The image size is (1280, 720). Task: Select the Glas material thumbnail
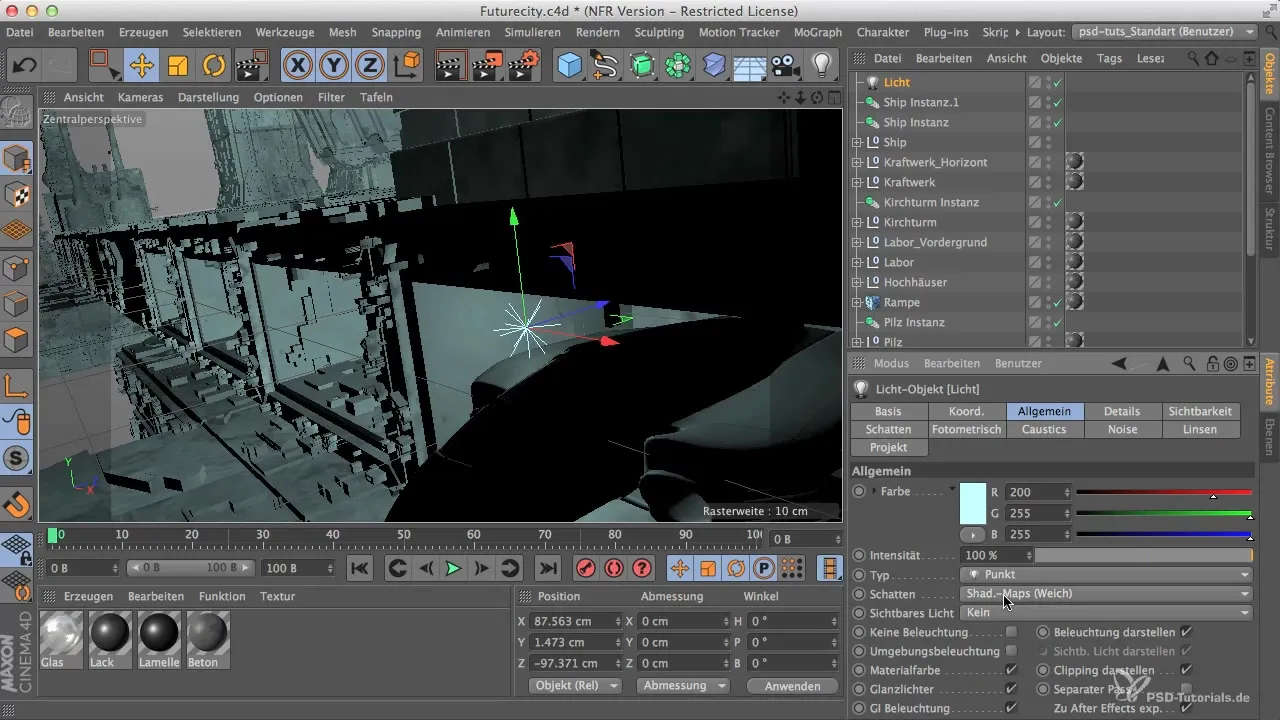(61, 634)
